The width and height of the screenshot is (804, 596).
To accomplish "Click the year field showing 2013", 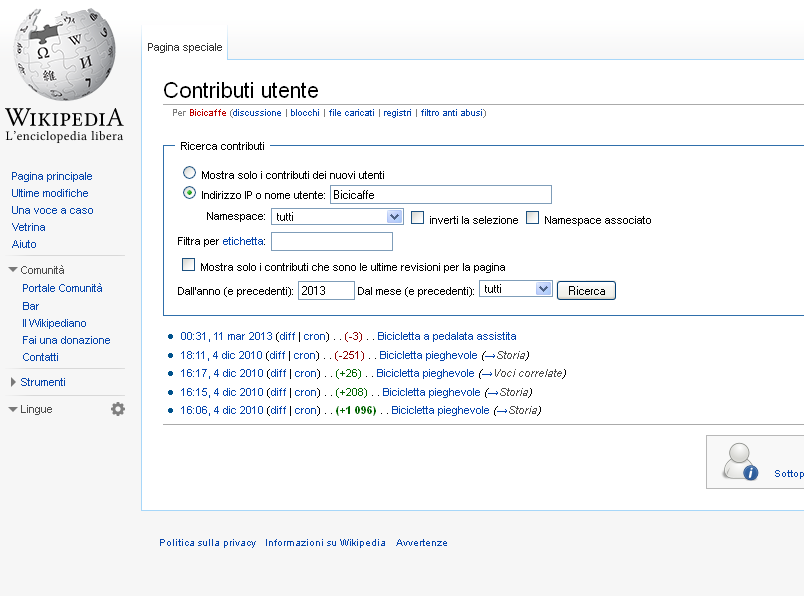I will [326, 291].
